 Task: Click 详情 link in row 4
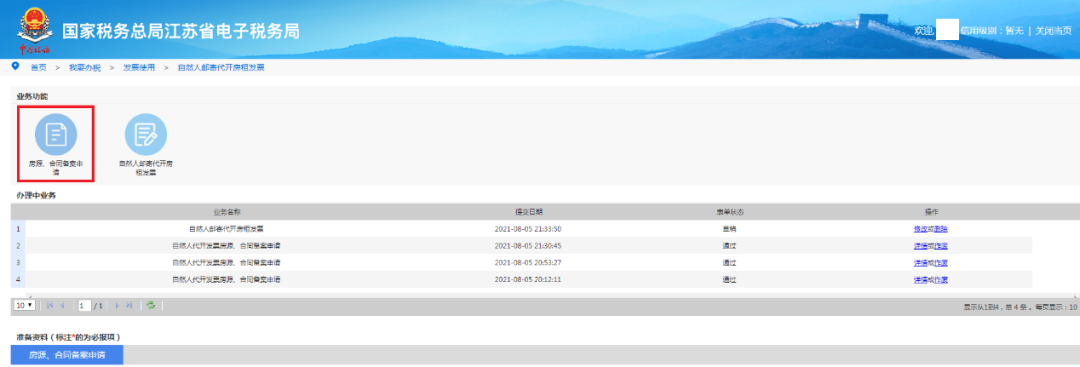(x=921, y=280)
